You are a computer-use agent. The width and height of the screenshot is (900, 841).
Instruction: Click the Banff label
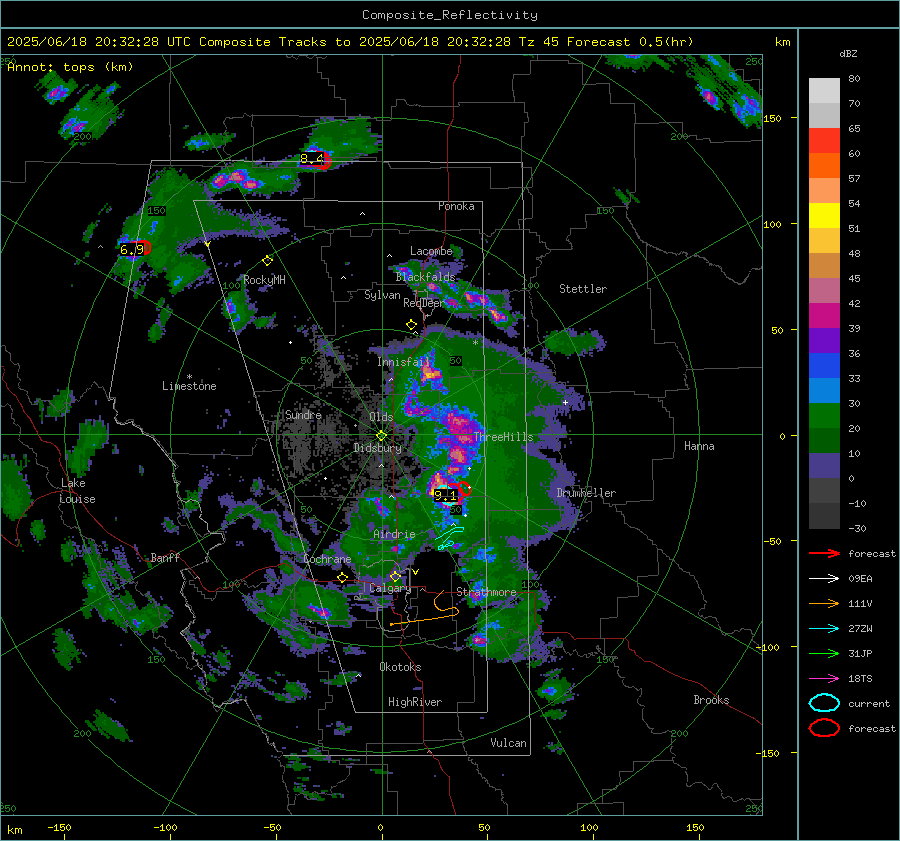coord(165,557)
